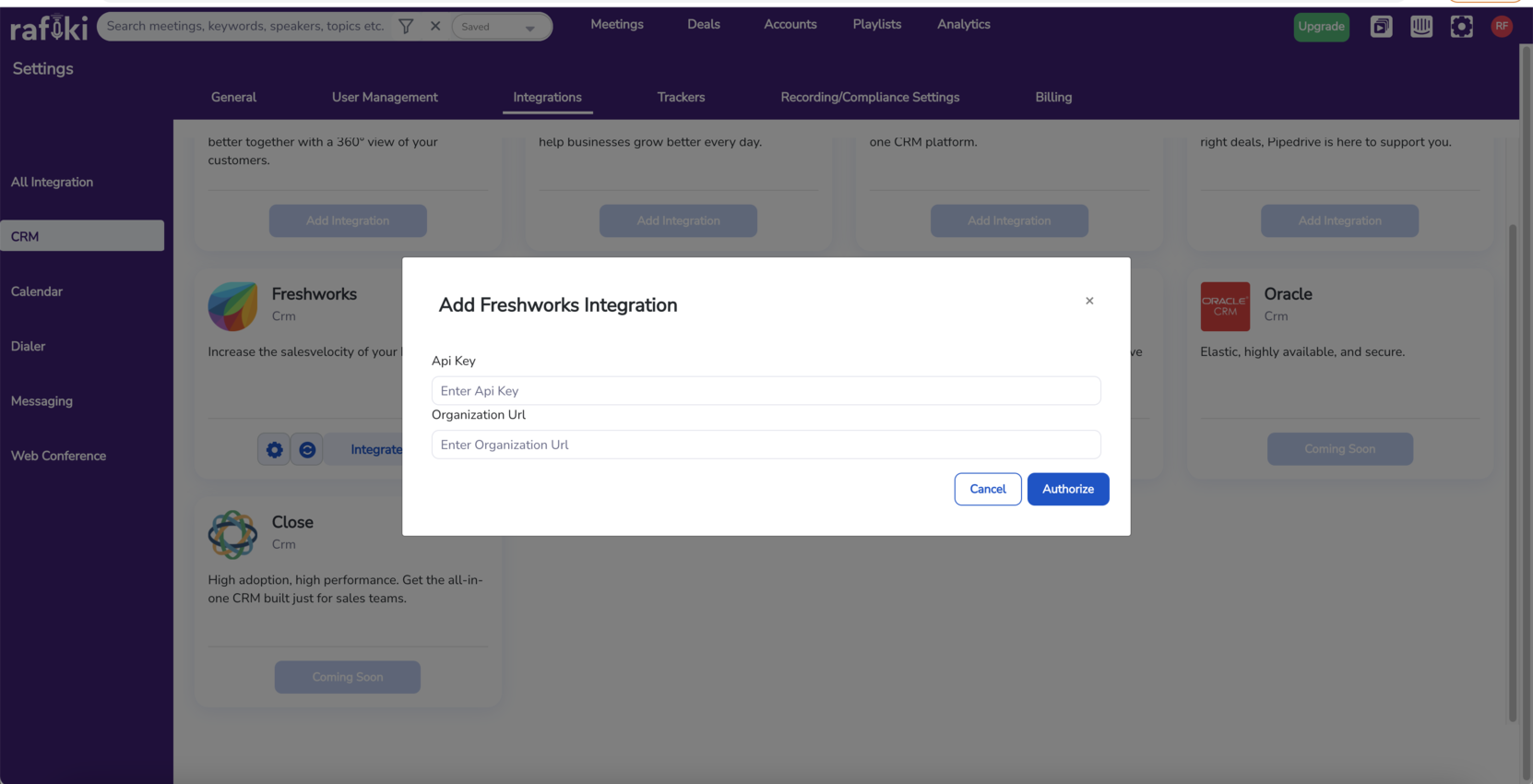Click the search meetings input field
The image size is (1533, 784).
[x=245, y=26]
